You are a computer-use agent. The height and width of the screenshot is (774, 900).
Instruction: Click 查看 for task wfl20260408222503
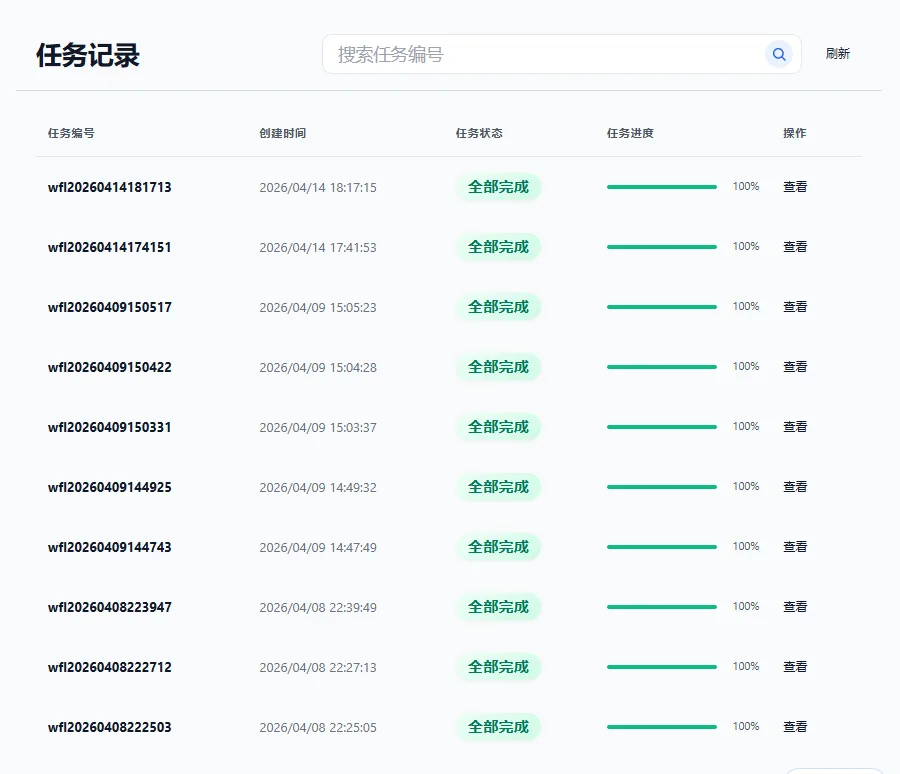795,727
